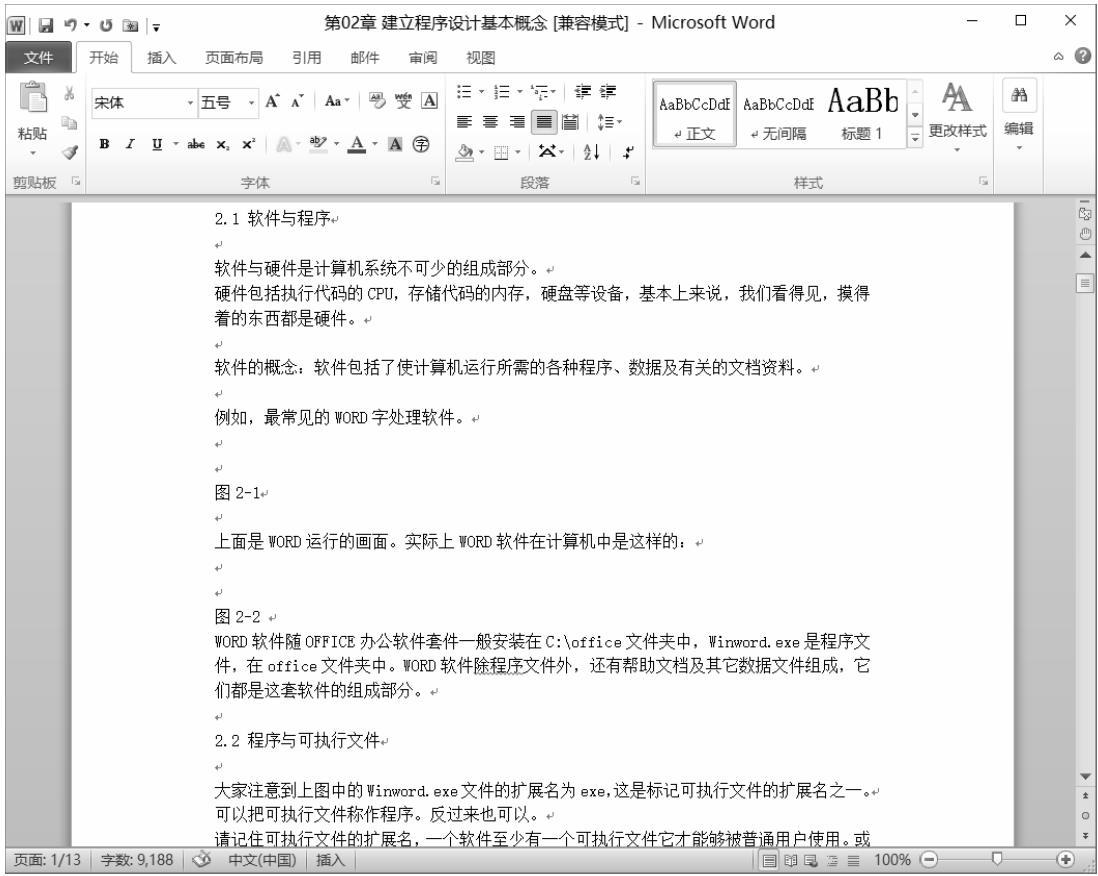Switch to the 审阅 tab
Viewport: 1098px width, 876px height.
click(423, 57)
